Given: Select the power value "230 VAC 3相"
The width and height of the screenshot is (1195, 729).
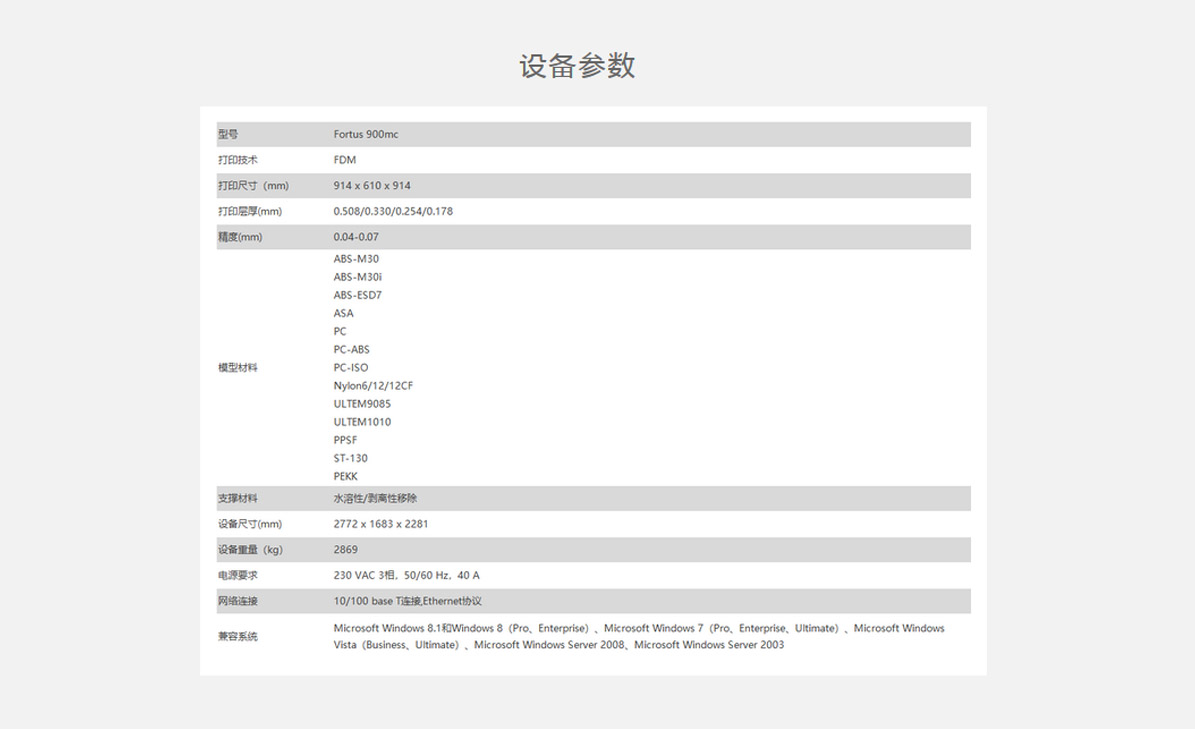Looking at the screenshot, I should 365,576.
